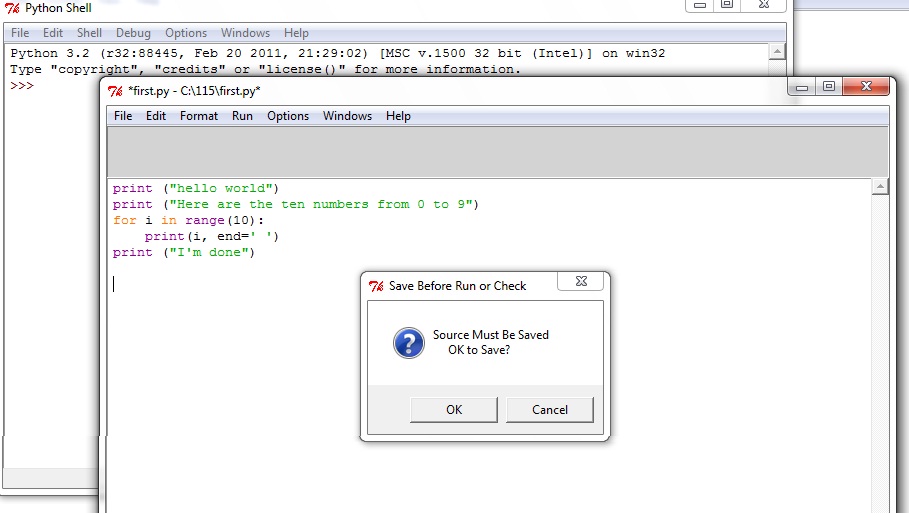Open Options menu in first.py editor
The image size is (909, 513).
tap(288, 116)
